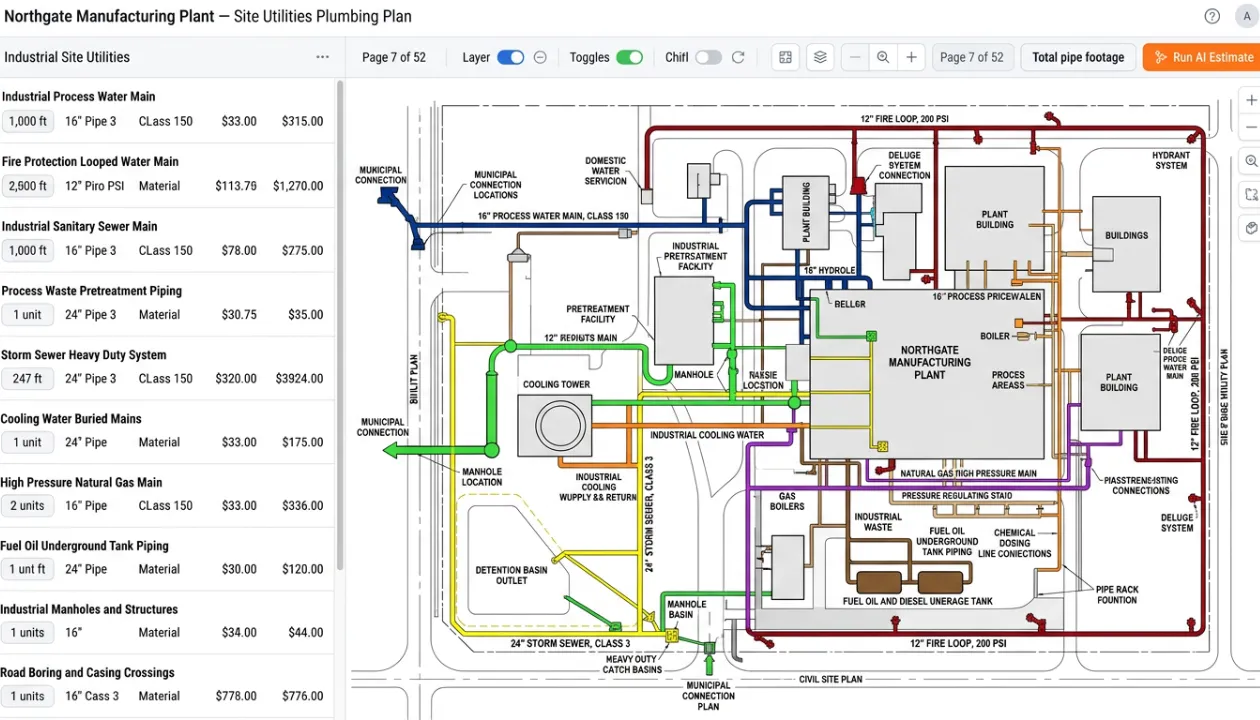Disable the Layer toggle
Viewport: 1260px width, 720px height.
click(x=510, y=57)
